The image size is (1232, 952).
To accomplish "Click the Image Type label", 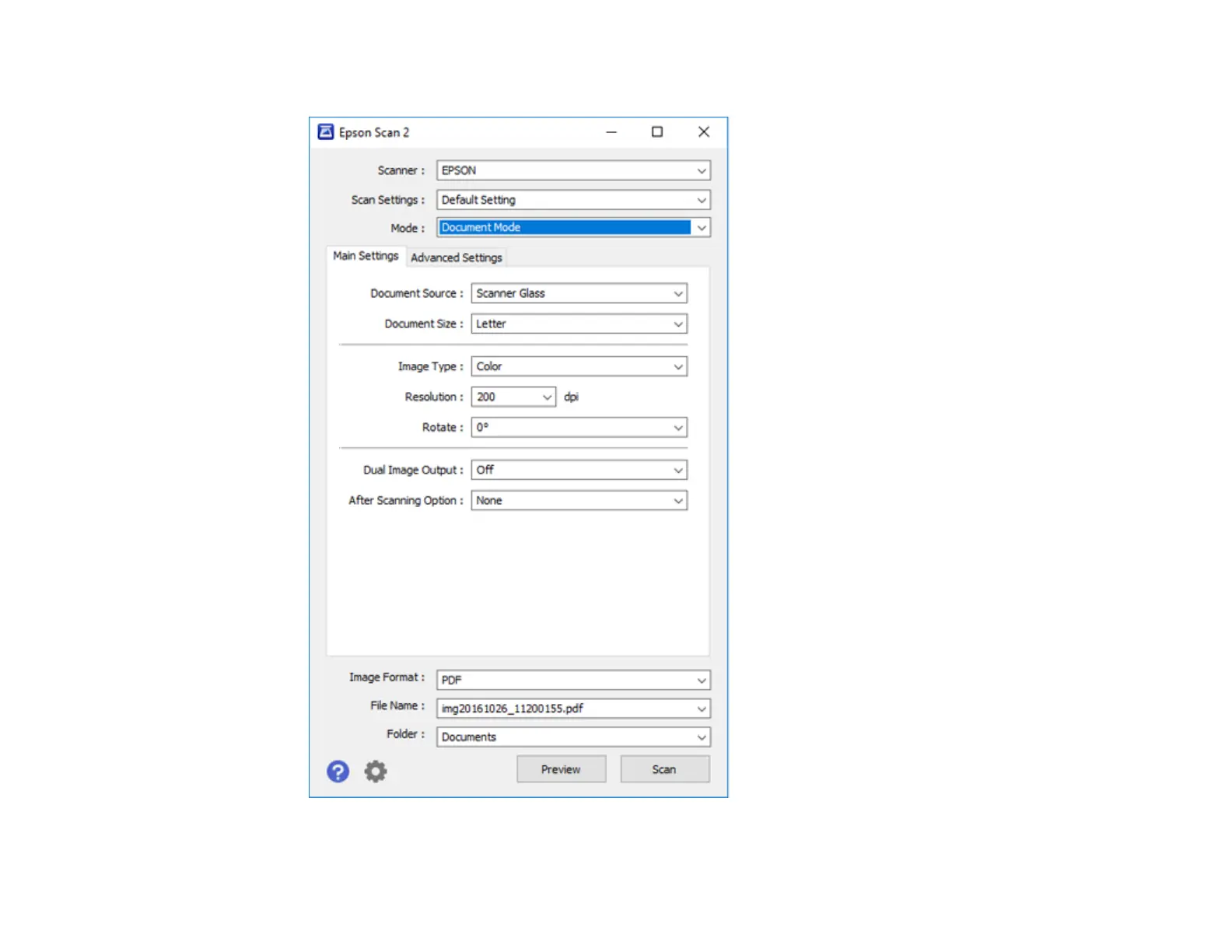I will point(430,366).
